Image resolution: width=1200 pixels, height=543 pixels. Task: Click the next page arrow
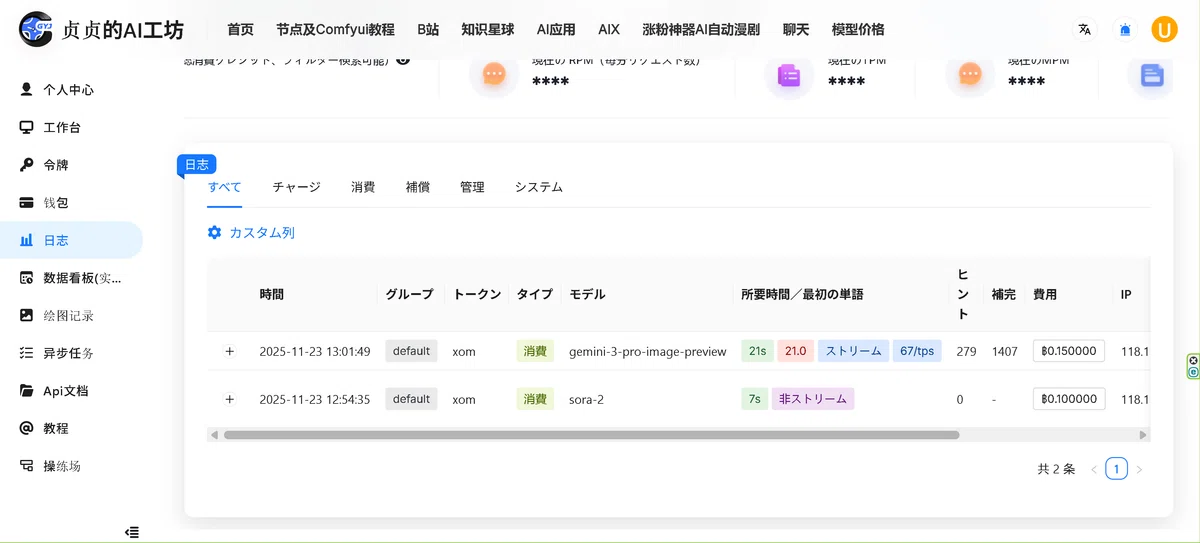[x=1139, y=469]
